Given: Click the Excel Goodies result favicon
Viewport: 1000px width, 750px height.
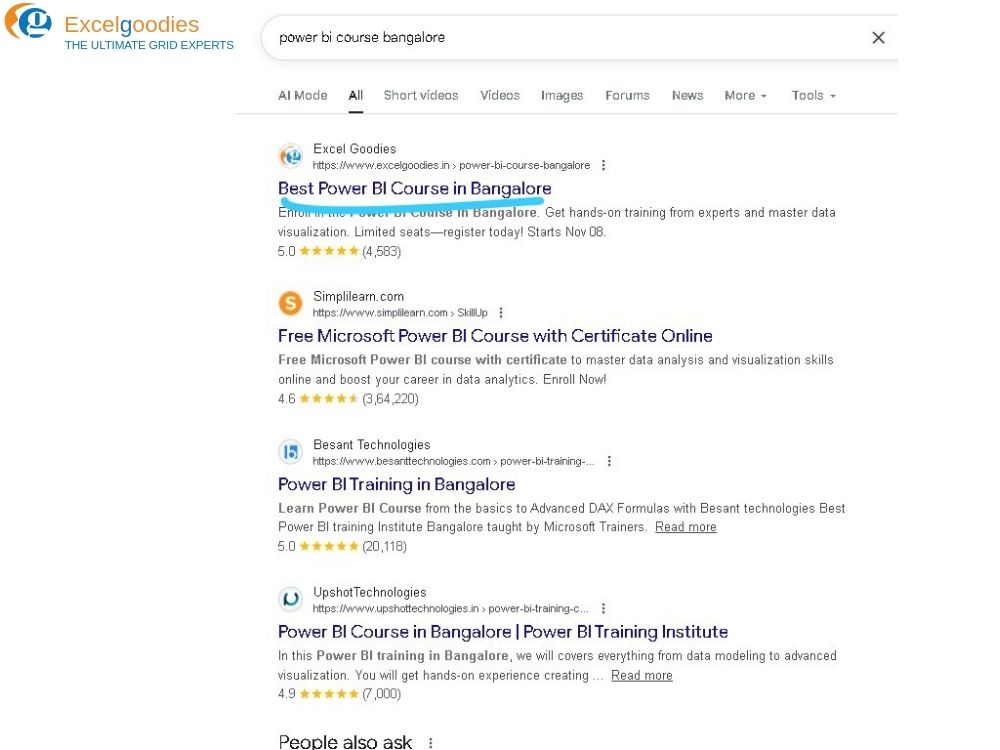Looking at the screenshot, I should coord(291,156).
